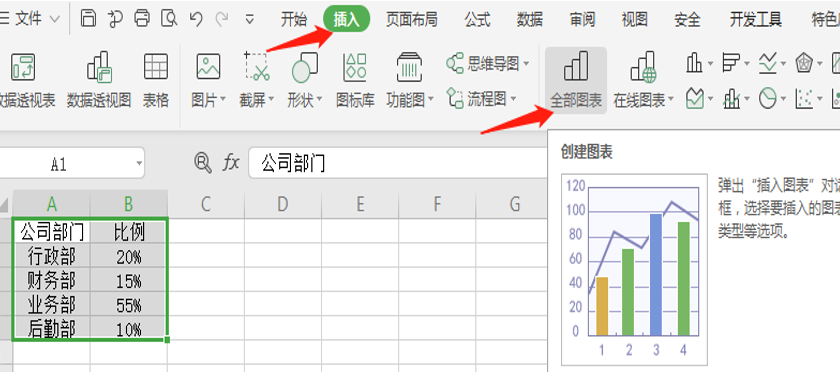Select column B header
840x372 pixels.
coord(129,204)
